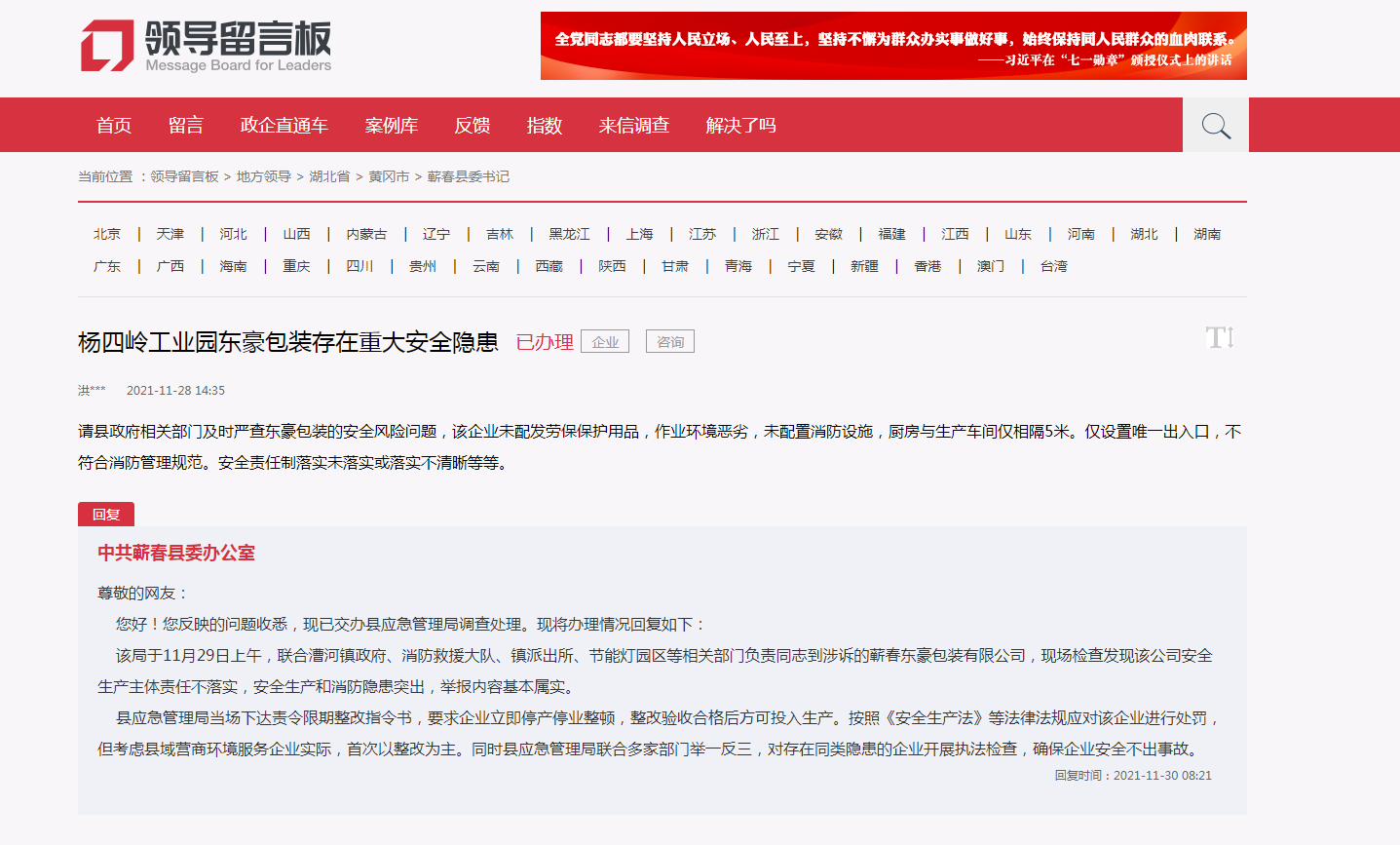Select the 北京 region link
The height and width of the screenshot is (845, 1400).
107,234
